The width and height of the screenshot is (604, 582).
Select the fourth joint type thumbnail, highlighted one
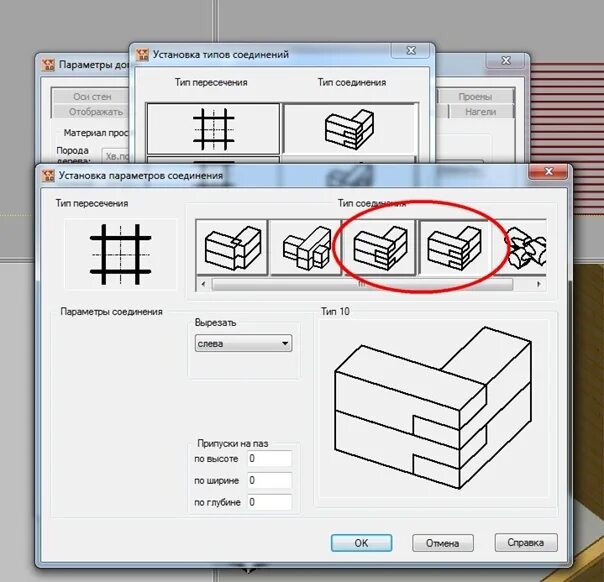pos(454,247)
